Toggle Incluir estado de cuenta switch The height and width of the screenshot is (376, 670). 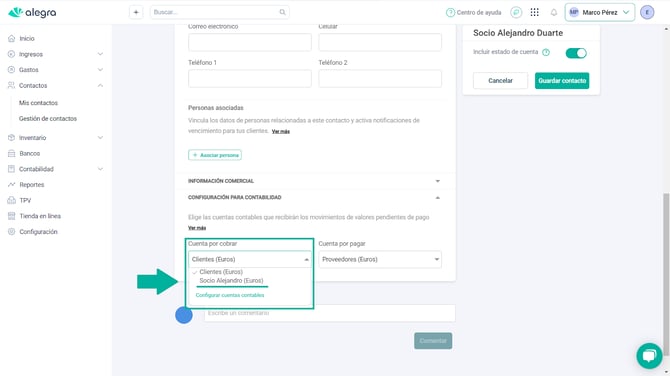(x=576, y=53)
